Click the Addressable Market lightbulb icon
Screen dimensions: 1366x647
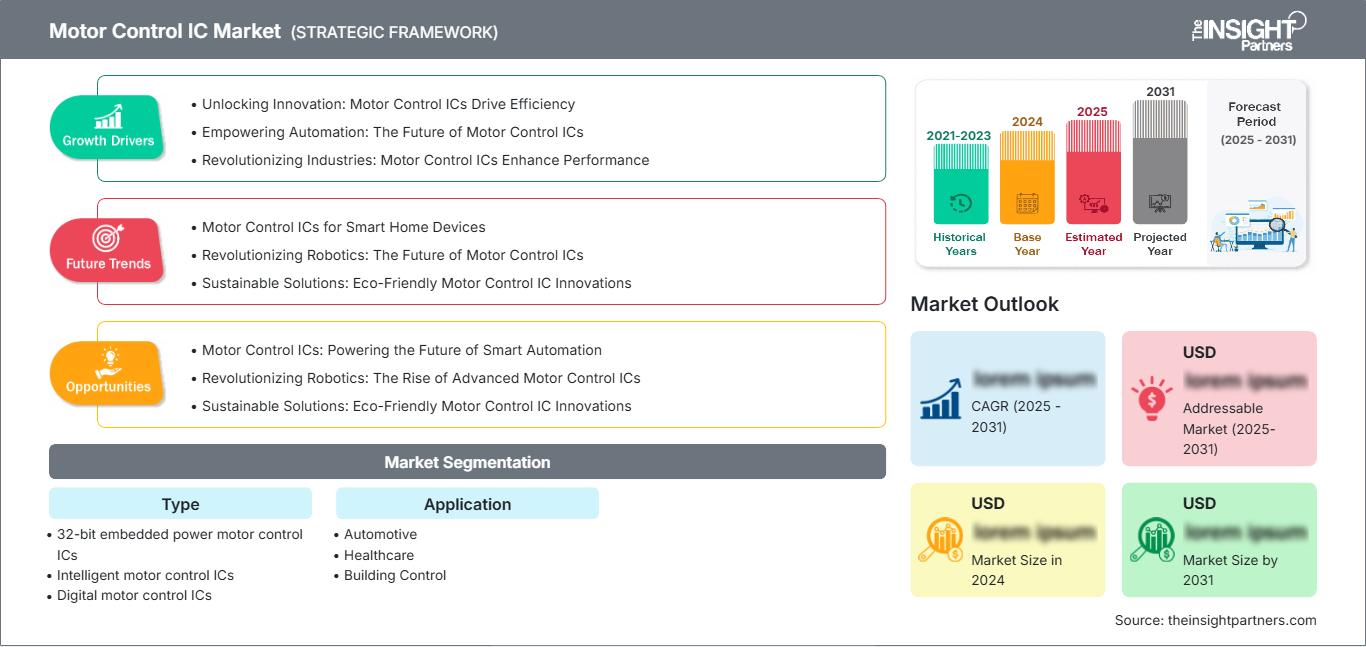click(1152, 397)
